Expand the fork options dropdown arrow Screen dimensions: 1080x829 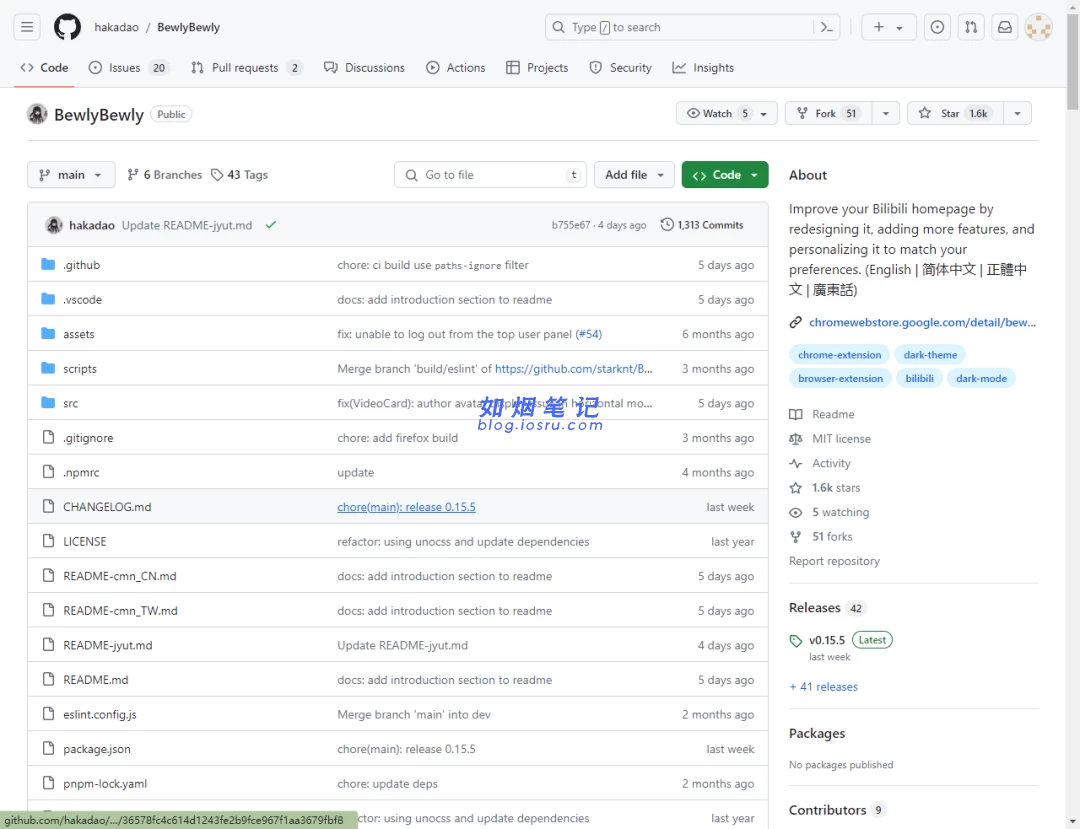click(886, 114)
